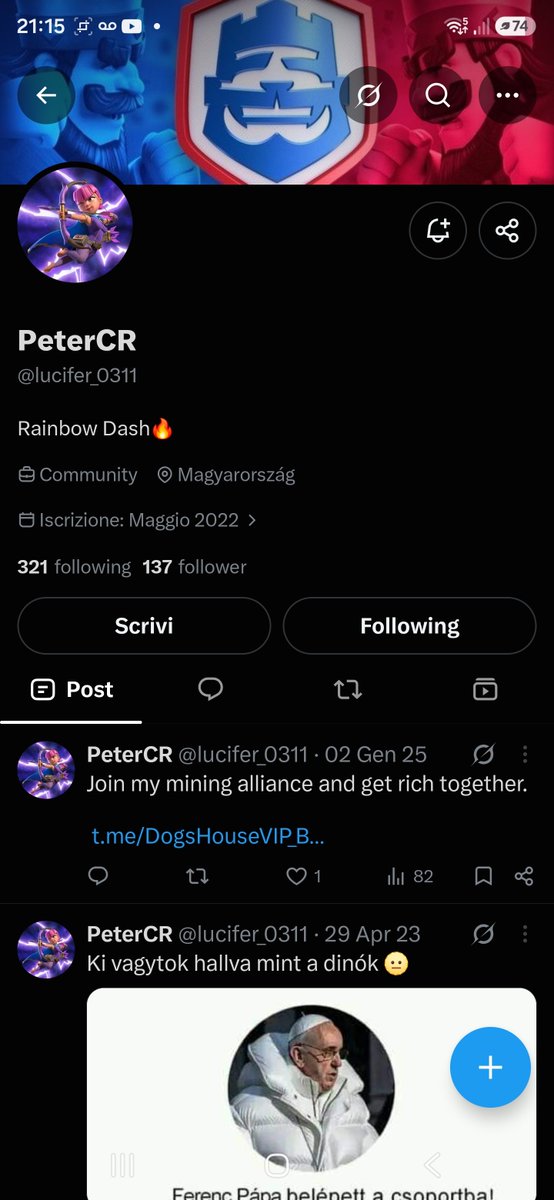Expand the first post's vertical dots menu
Viewport: 554px width, 1200px height.
(x=525, y=754)
